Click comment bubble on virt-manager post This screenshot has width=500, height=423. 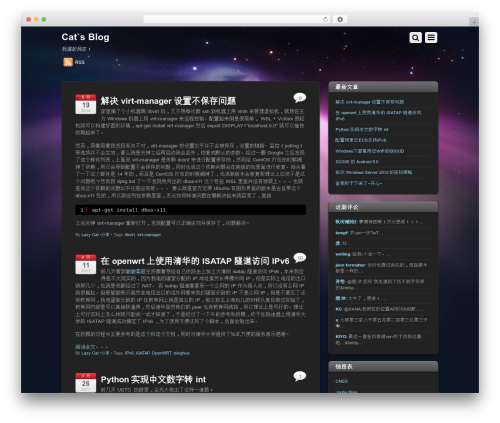pos(300,97)
